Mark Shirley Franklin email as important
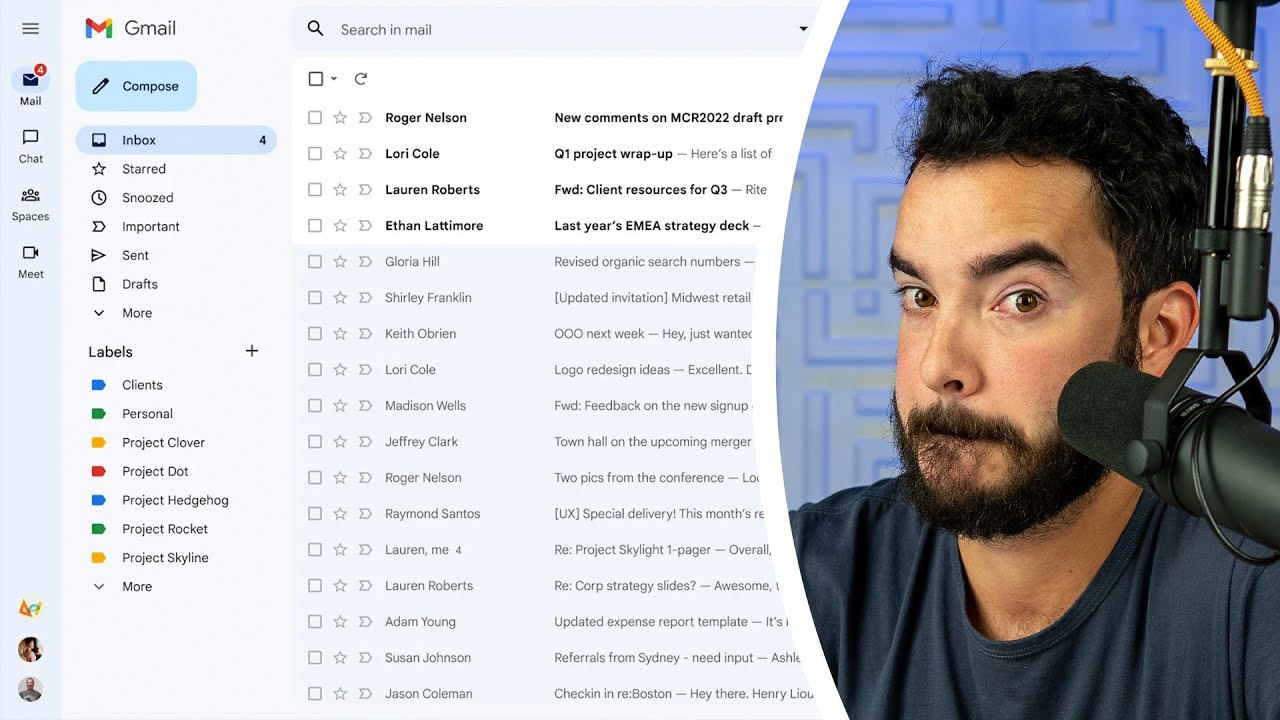This screenshot has height=720, width=1280. [365, 298]
